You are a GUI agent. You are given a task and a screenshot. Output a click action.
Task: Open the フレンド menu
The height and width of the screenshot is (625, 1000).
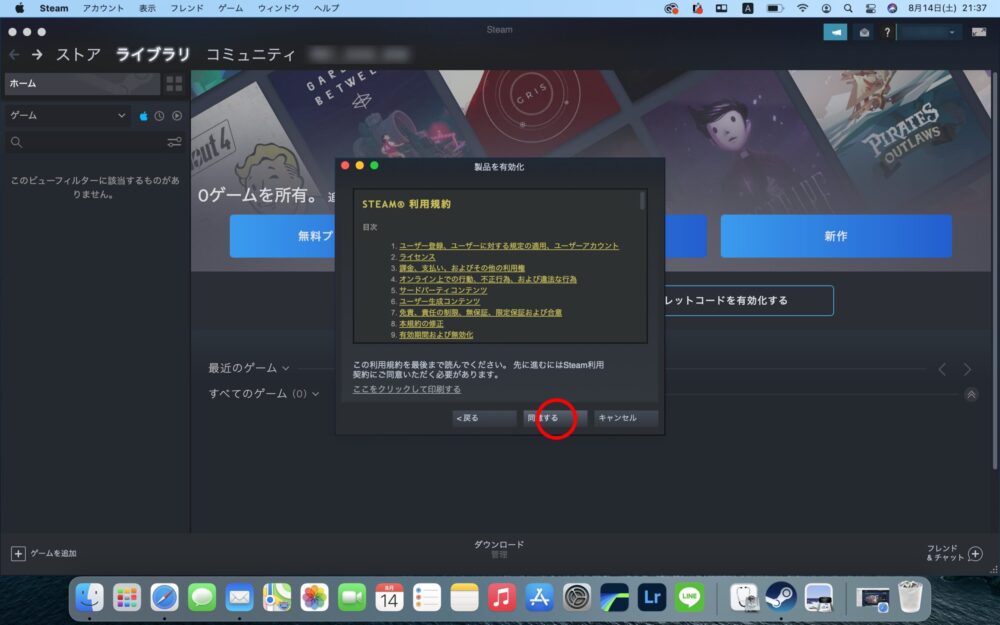[187, 8]
